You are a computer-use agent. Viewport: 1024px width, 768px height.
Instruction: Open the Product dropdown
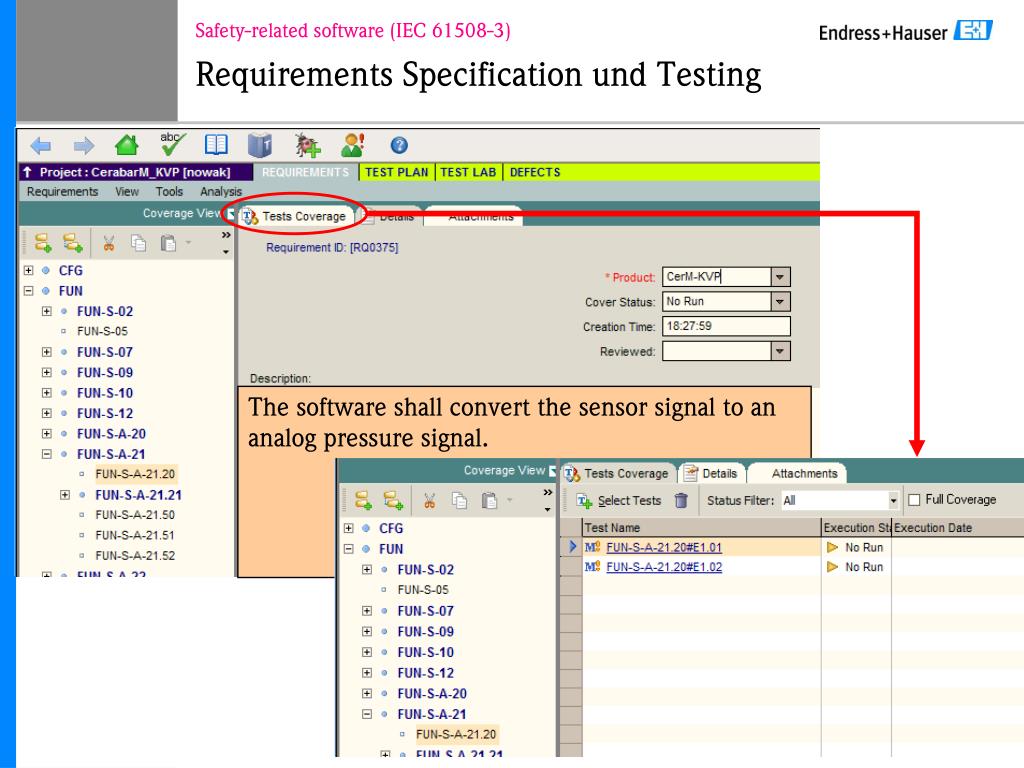pos(780,277)
